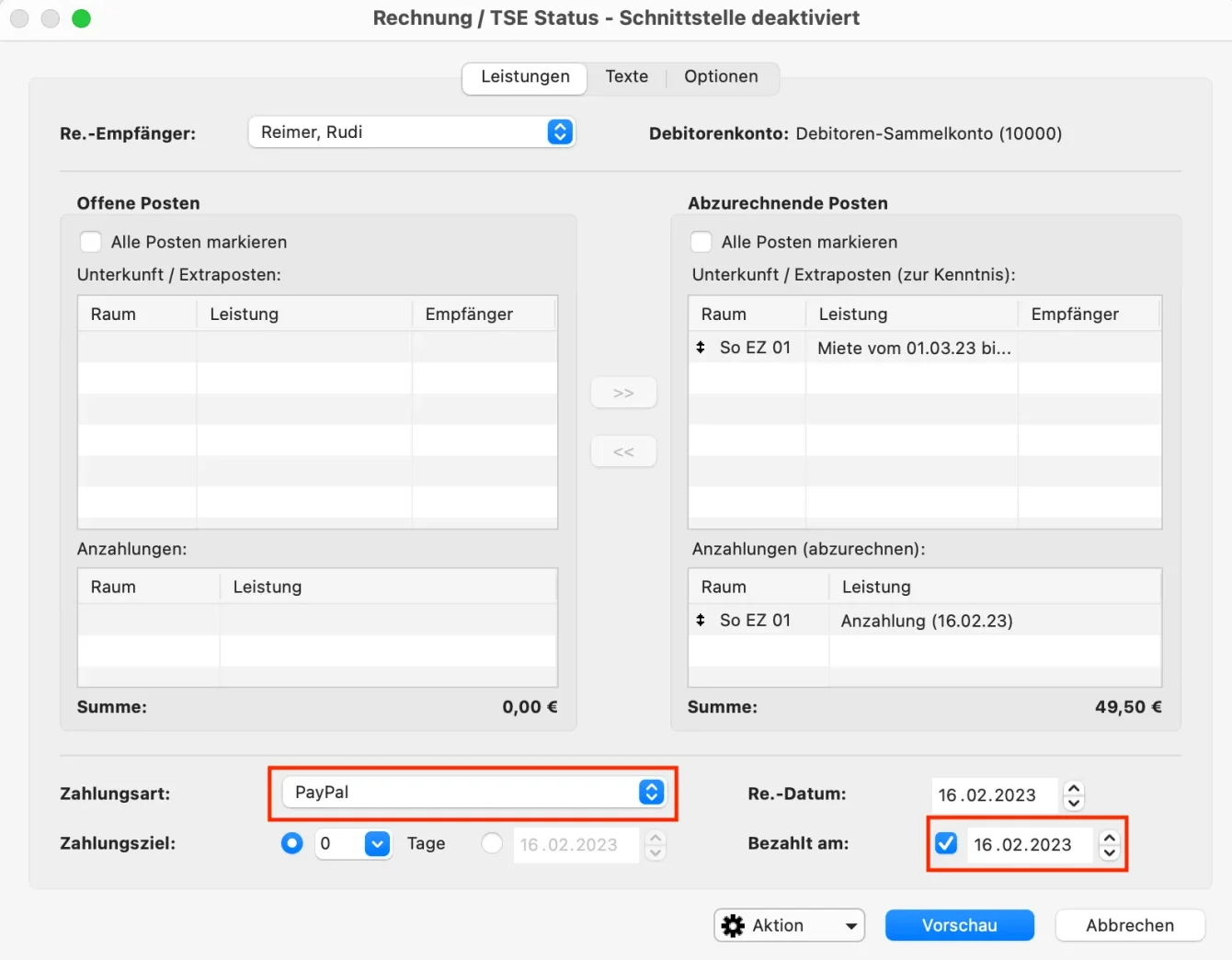Switch to the Texte tab
This screenshot has height=960, width=1232.
(626, 76)
